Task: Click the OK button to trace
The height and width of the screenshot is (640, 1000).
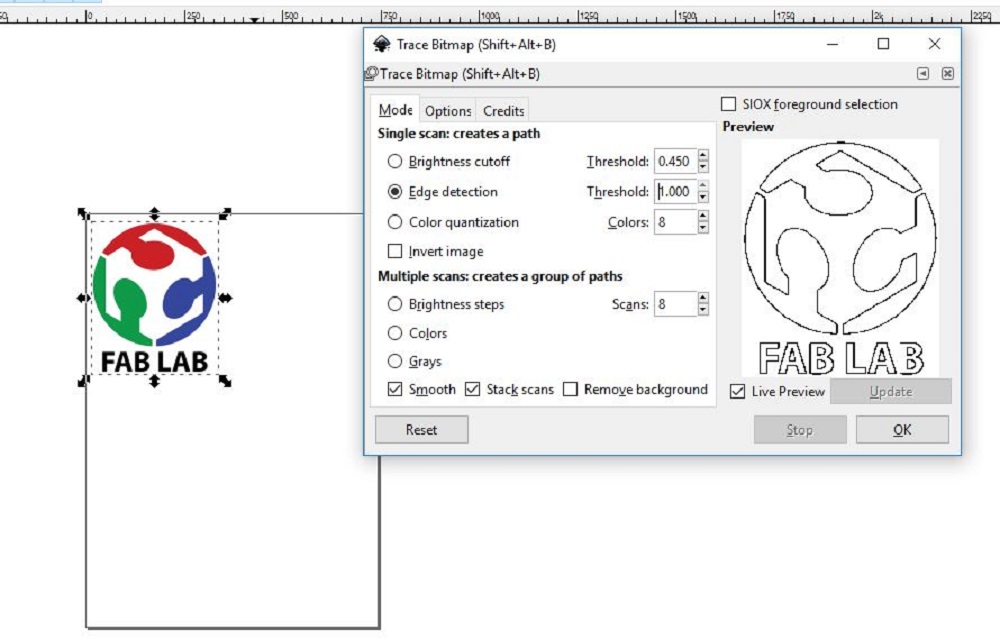Action: (x=902, y=430)
